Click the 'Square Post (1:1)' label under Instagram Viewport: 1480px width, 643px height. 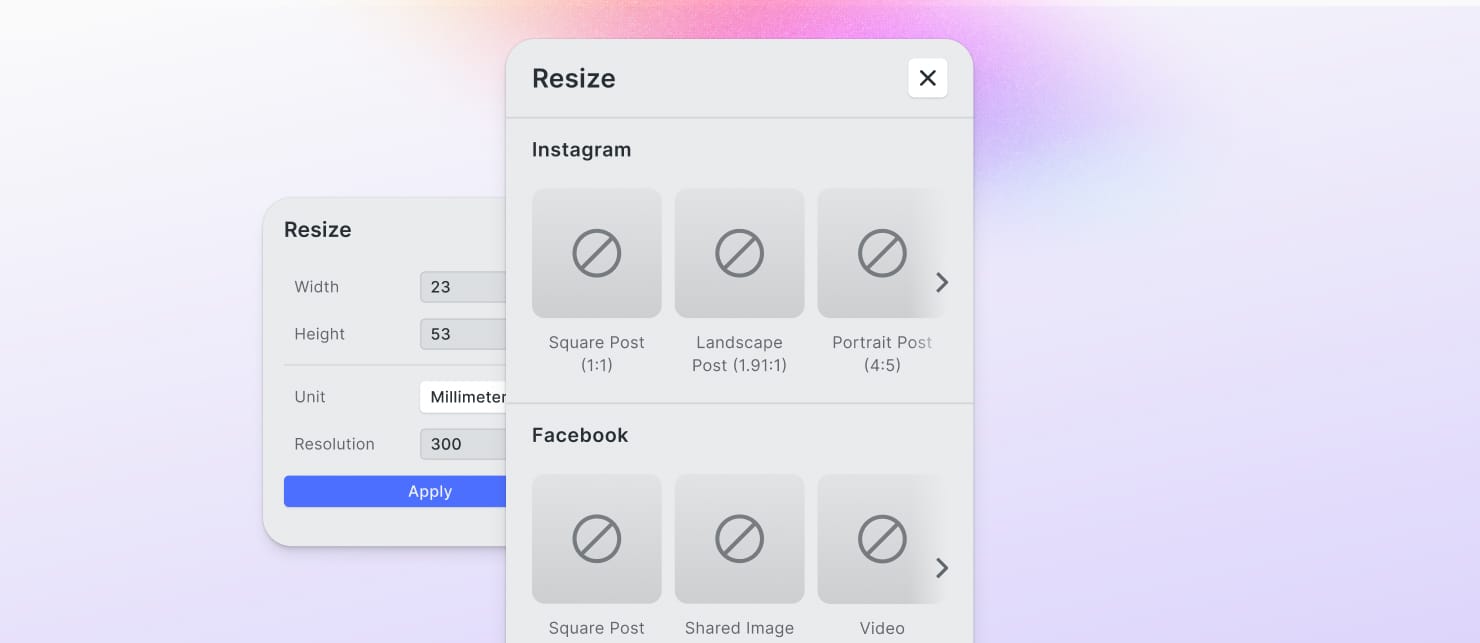[x=597, y=354]
